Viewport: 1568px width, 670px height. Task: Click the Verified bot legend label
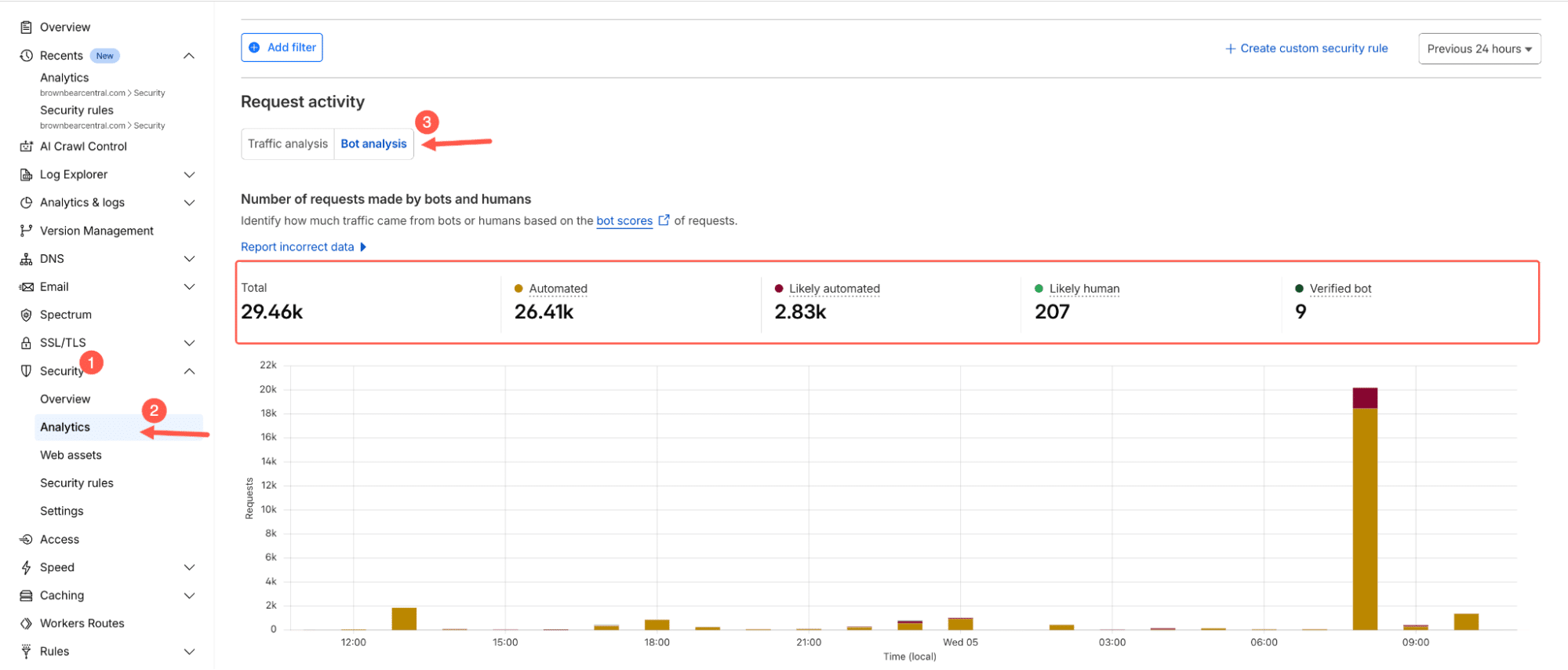pos(1341,289)
